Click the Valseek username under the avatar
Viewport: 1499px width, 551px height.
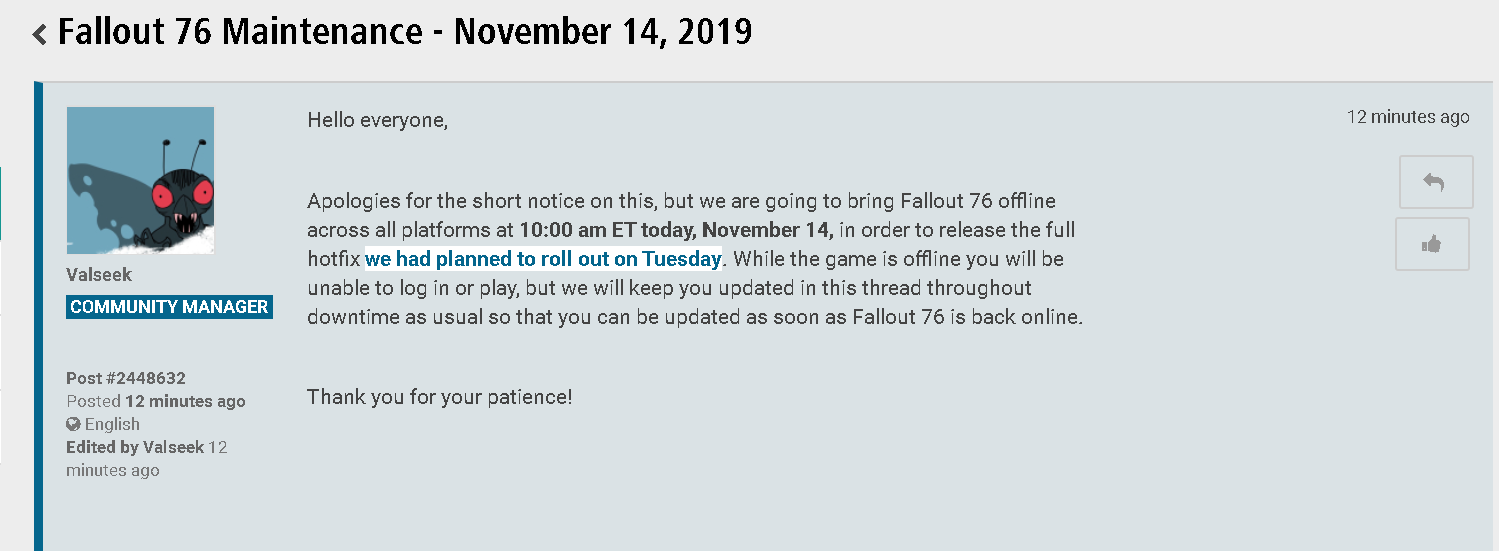click(x=99, y=275)
